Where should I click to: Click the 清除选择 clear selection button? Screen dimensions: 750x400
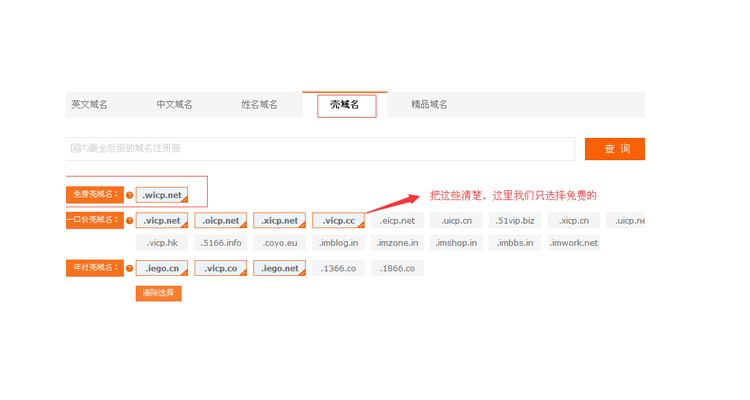[x=158, y=293]
